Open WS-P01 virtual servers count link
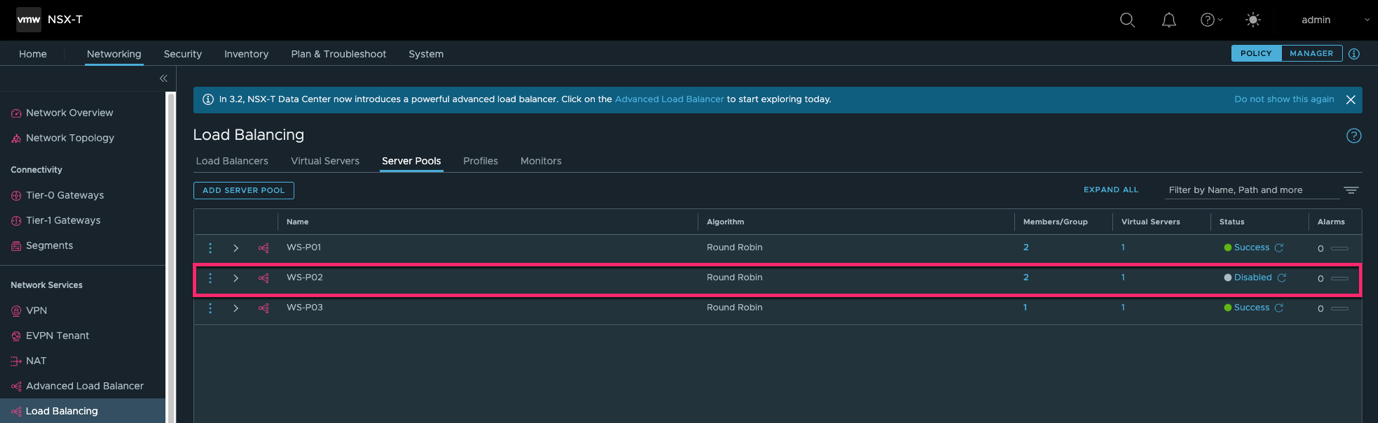The height and width of the screenshot is (423, 1378). pos(1123,247)
